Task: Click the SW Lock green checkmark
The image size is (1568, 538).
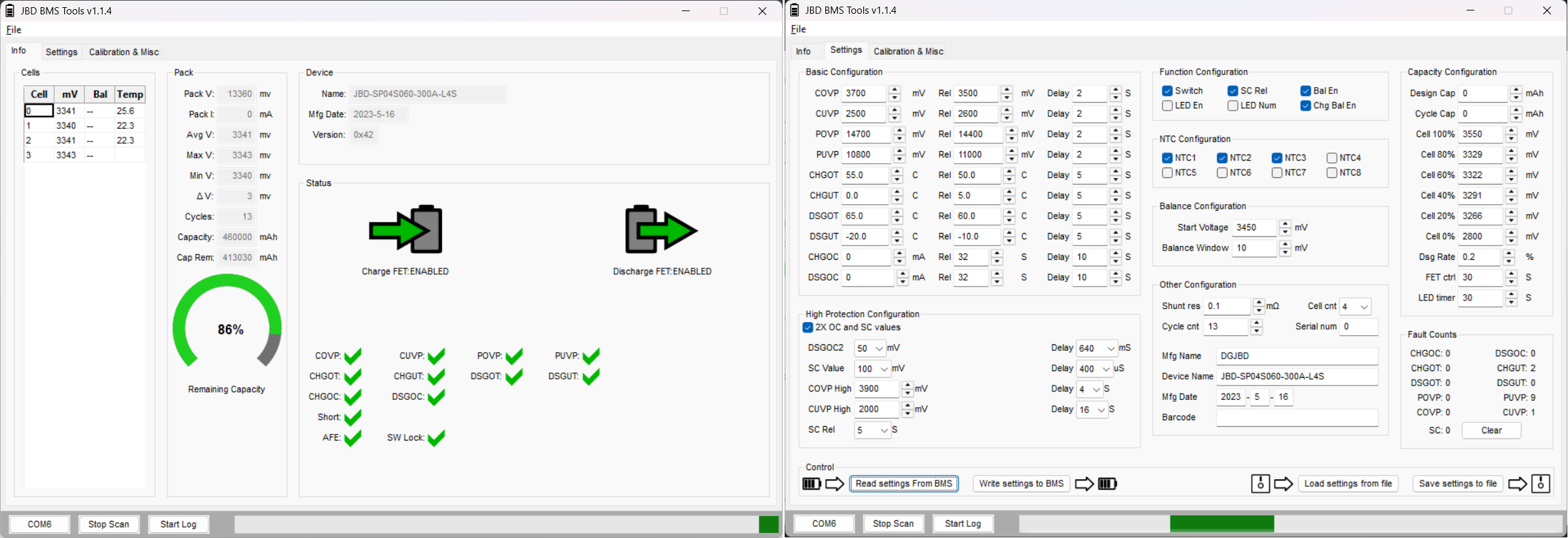Action: [436, 438]
